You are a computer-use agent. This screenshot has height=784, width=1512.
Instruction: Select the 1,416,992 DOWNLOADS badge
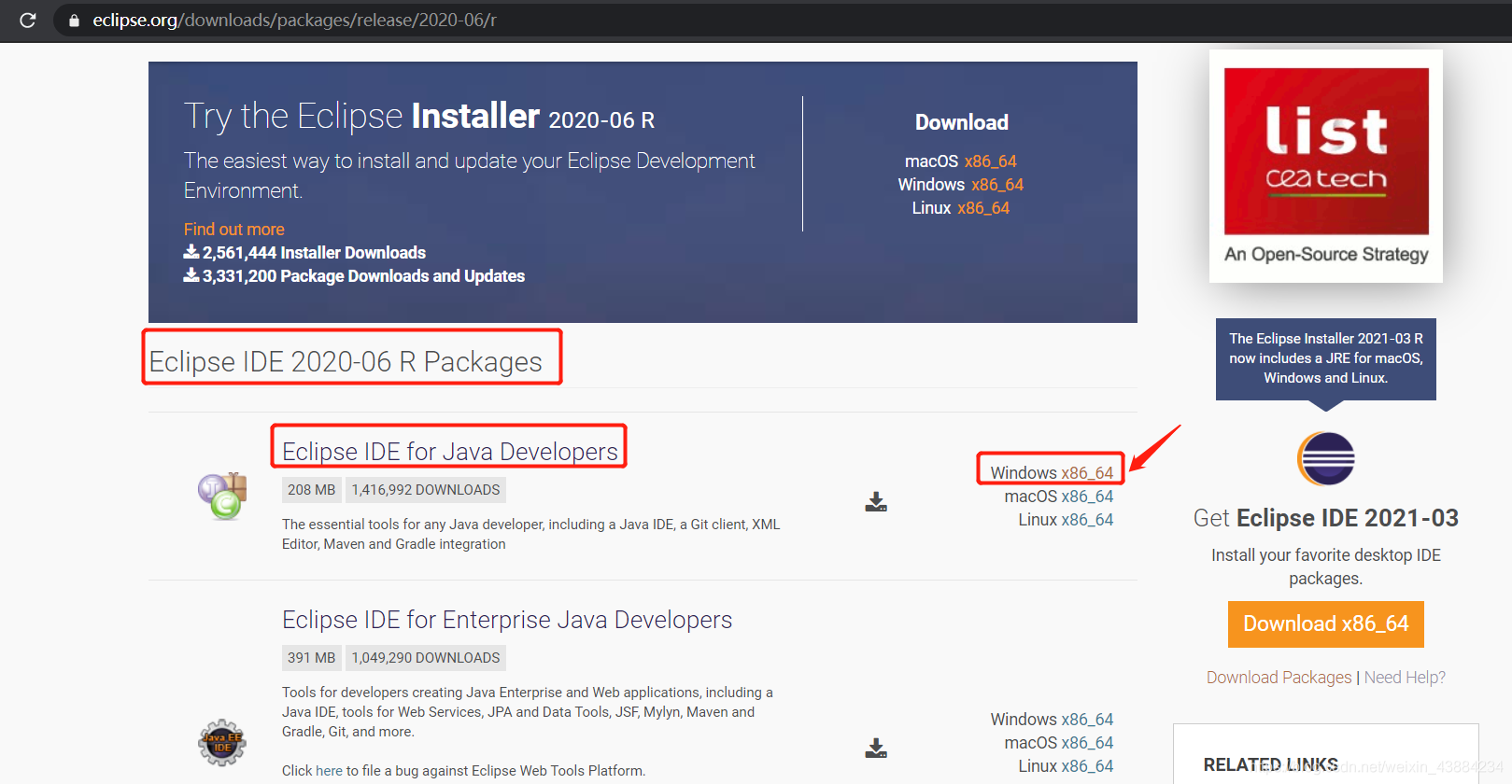point(426,490)
